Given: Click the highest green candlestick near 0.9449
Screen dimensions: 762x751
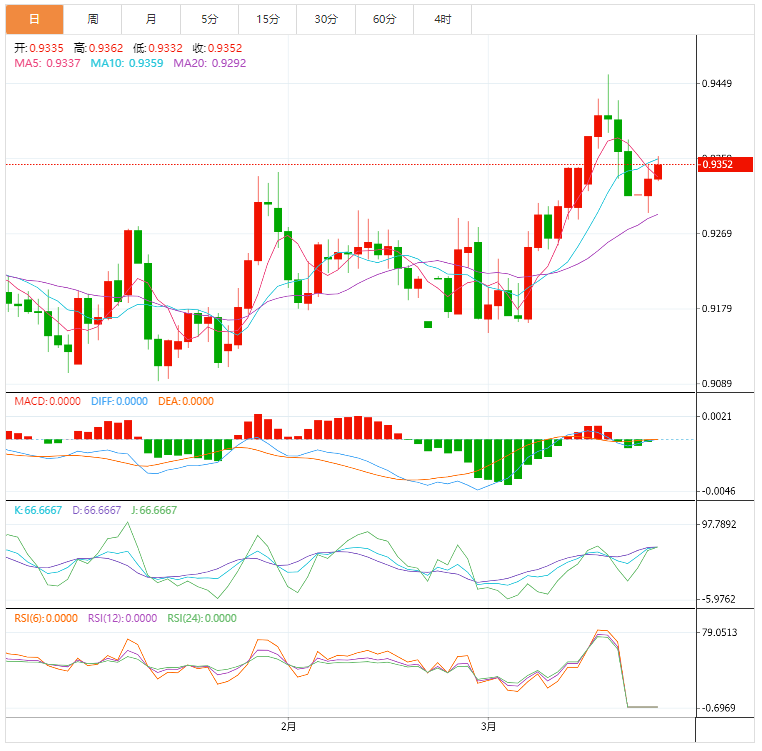Looking at the screenshot, I should [608, 117].
